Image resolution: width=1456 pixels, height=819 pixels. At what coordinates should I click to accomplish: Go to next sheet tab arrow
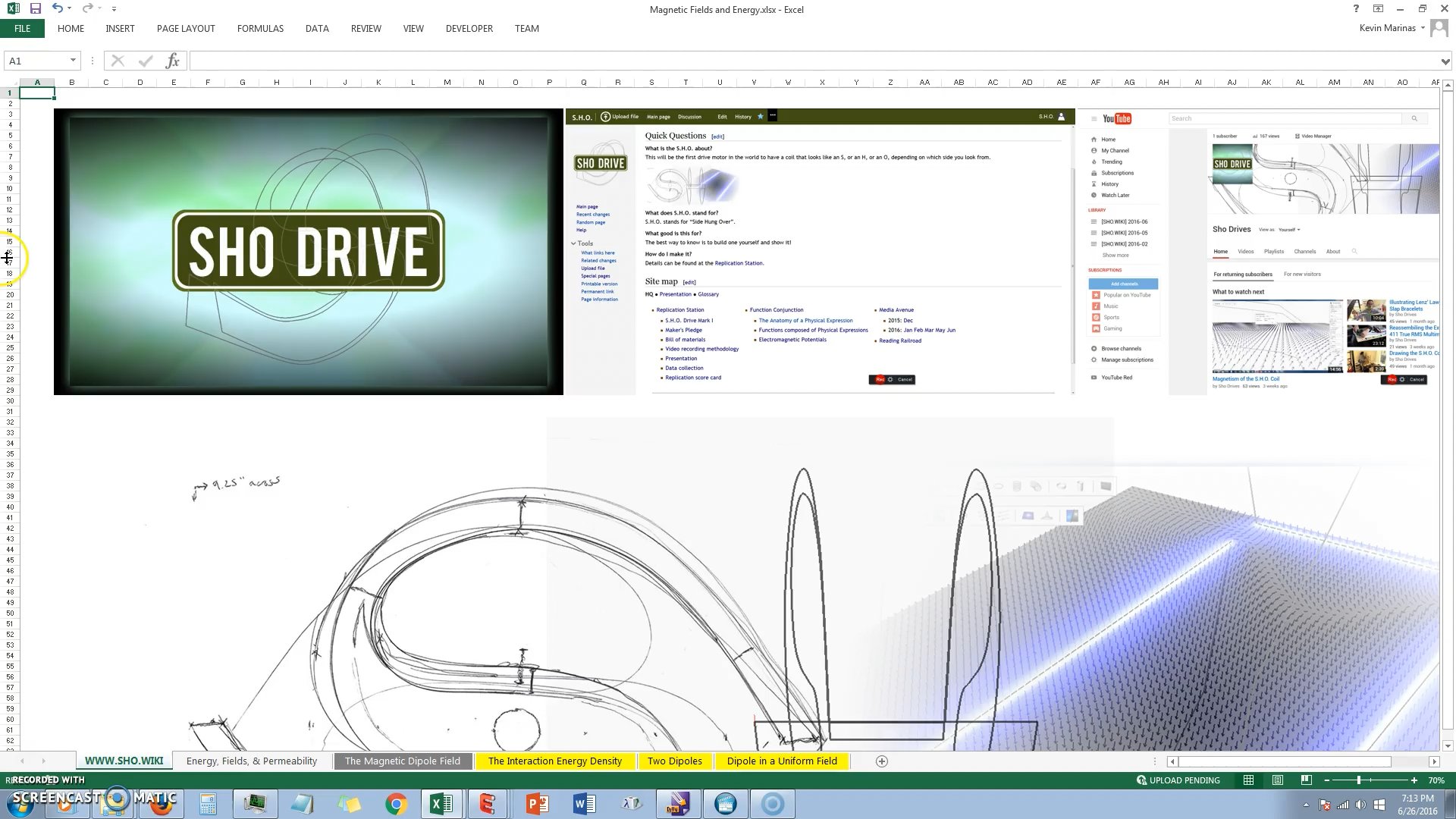pos(43,761)
